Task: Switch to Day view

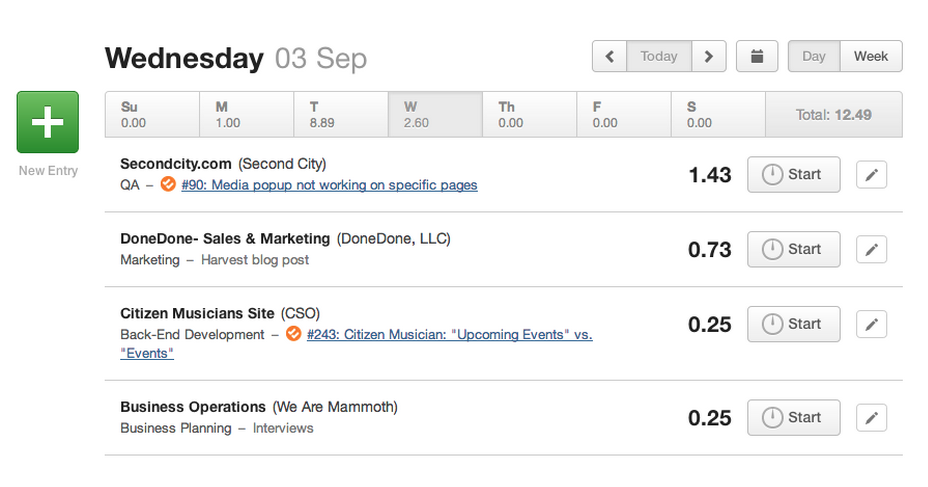Action: coord(814,56)
